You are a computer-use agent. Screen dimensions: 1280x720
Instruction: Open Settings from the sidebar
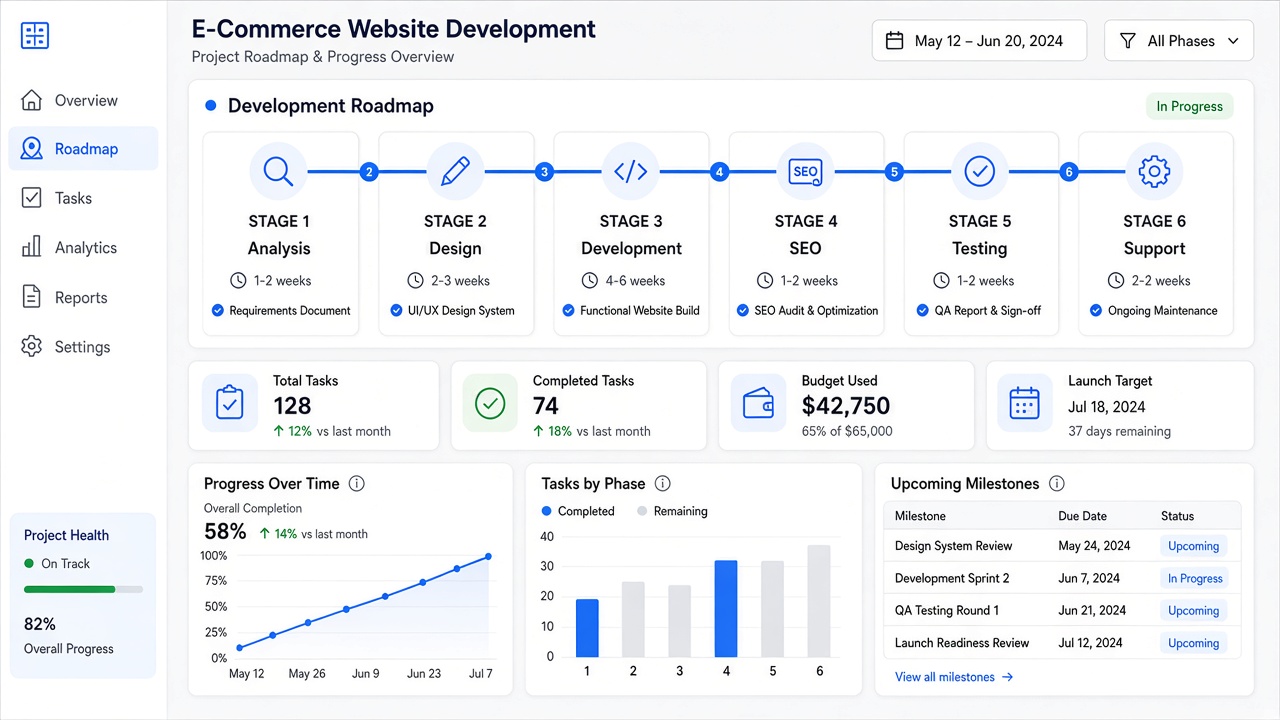click(83, 347)
